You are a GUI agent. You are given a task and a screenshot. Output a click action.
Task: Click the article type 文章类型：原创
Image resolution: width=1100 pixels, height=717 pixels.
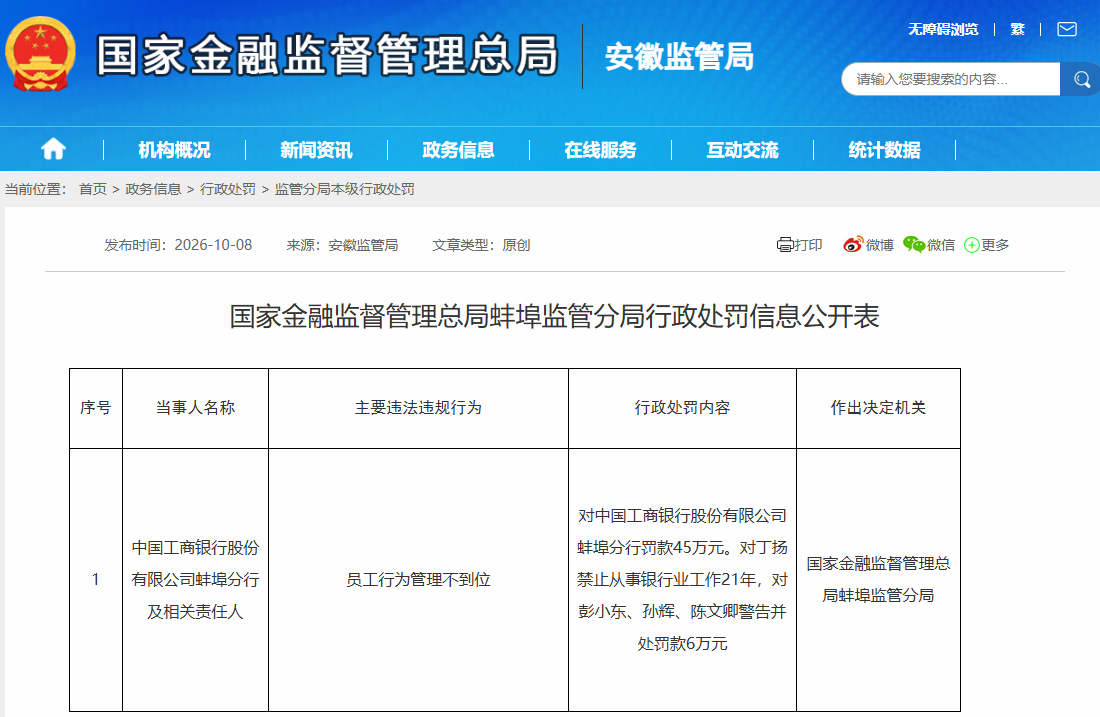(481, 245)
